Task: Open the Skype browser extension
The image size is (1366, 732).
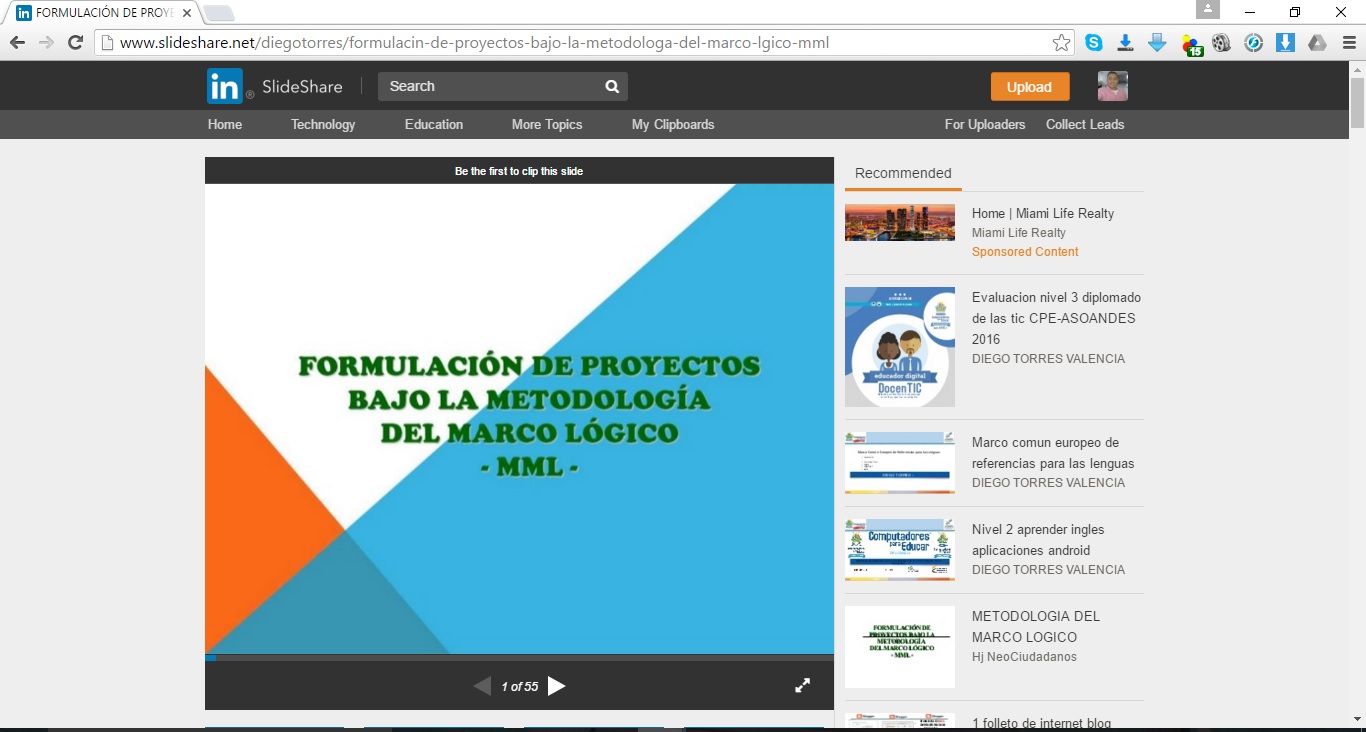Action: pyautogui.click(x=1095, y=43)
